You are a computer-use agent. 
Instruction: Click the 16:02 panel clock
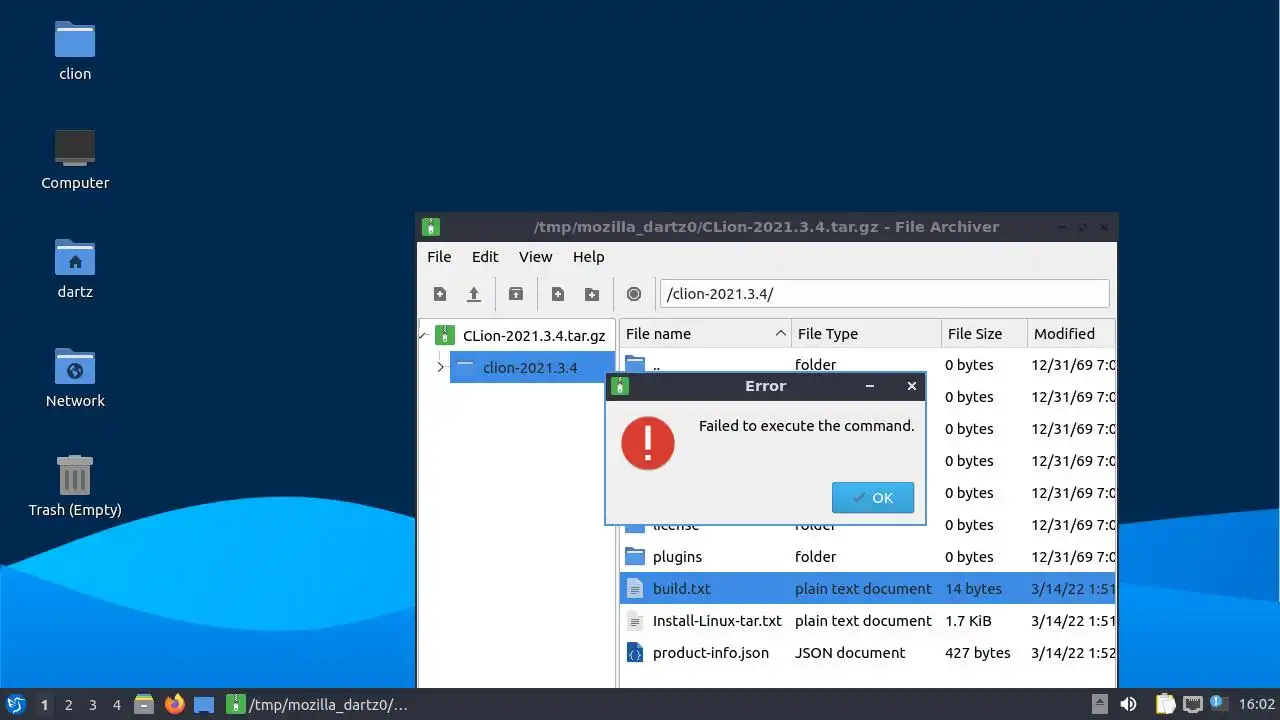[1256, 705]
